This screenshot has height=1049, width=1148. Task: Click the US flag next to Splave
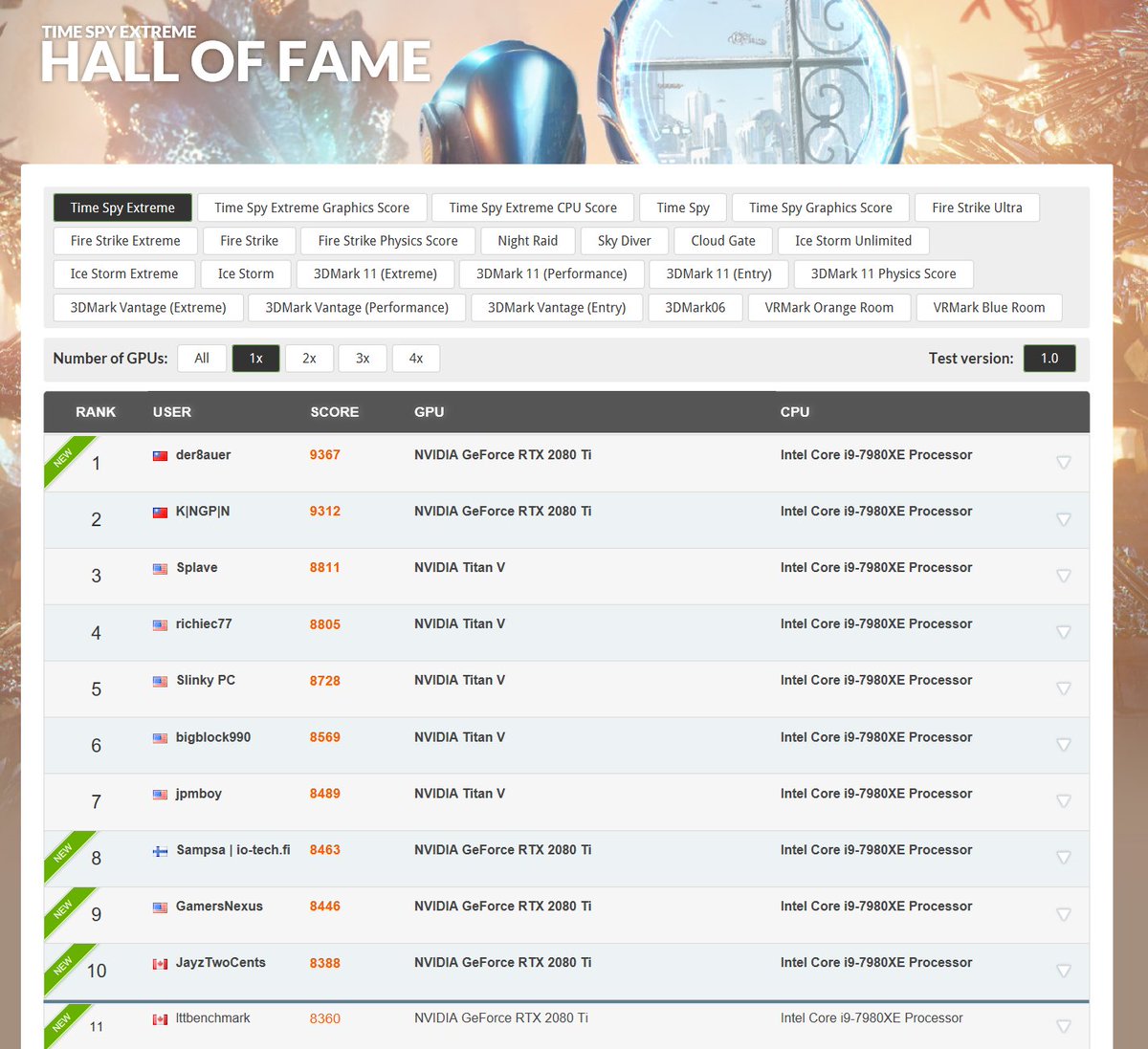(x=161, y=569)
